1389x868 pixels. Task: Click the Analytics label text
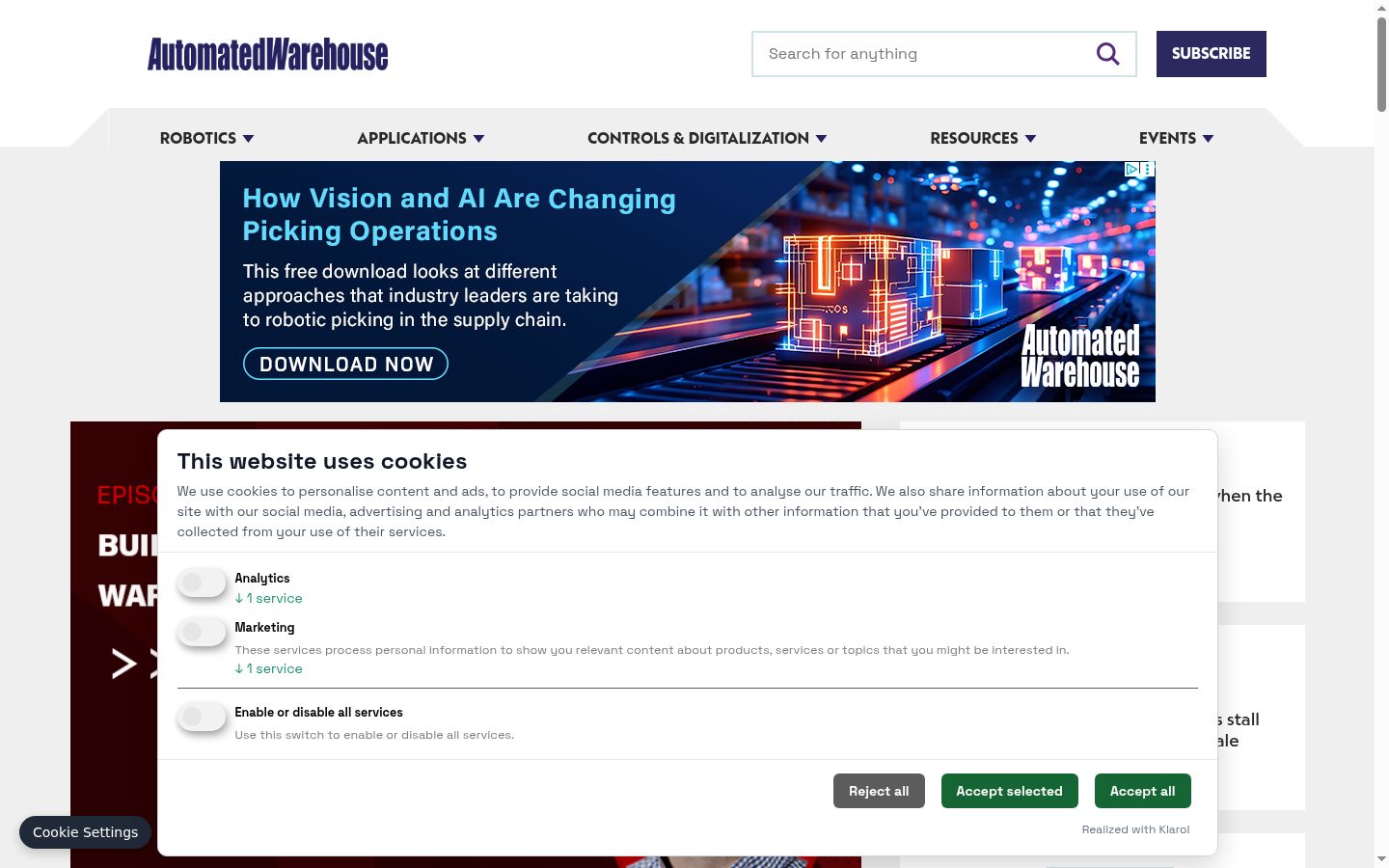coord(262,578)
